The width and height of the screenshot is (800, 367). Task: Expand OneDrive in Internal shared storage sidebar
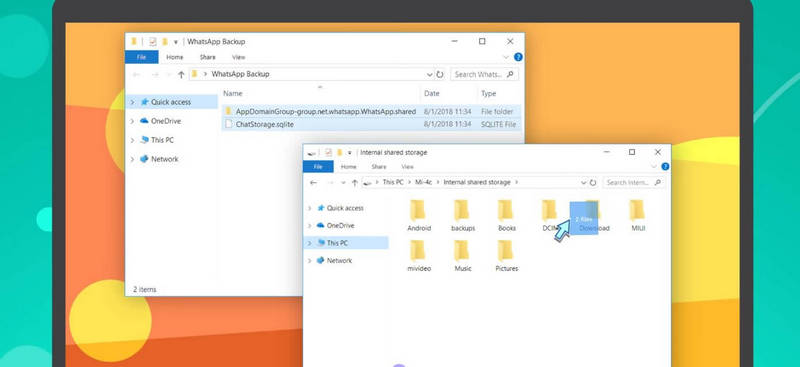[x=309, y=226]
